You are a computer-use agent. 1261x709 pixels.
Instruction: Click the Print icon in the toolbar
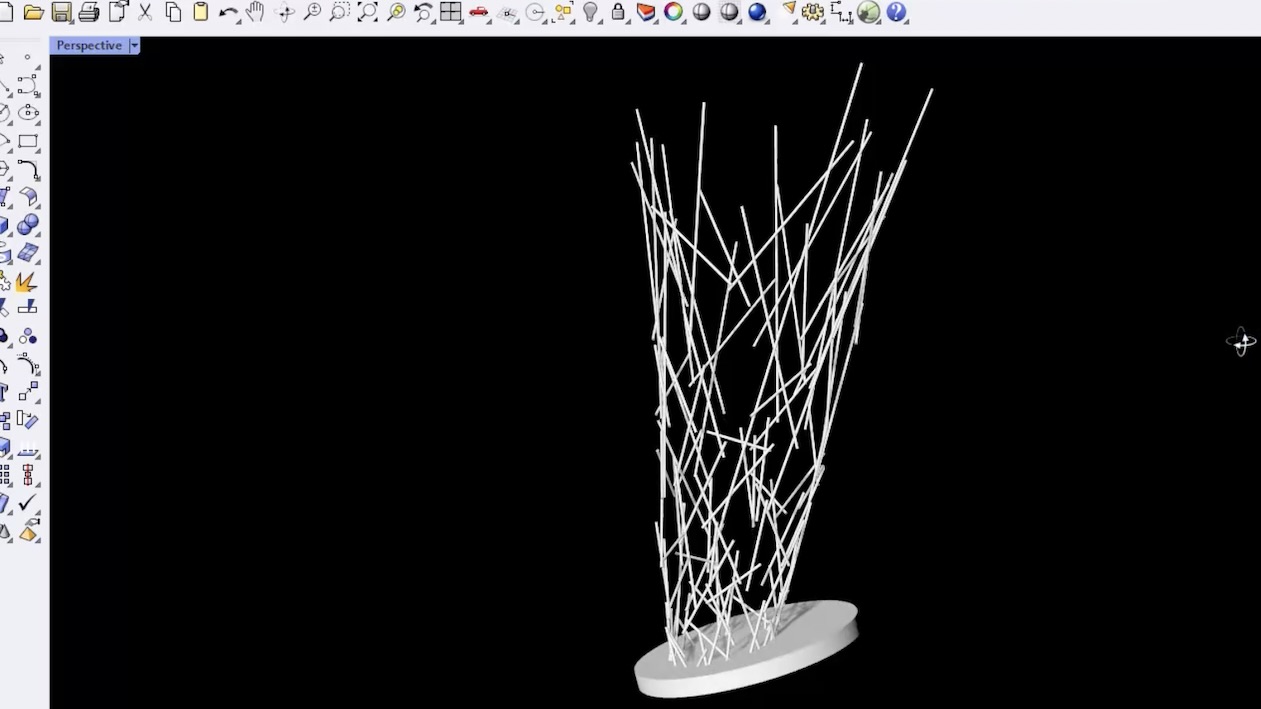89,13
